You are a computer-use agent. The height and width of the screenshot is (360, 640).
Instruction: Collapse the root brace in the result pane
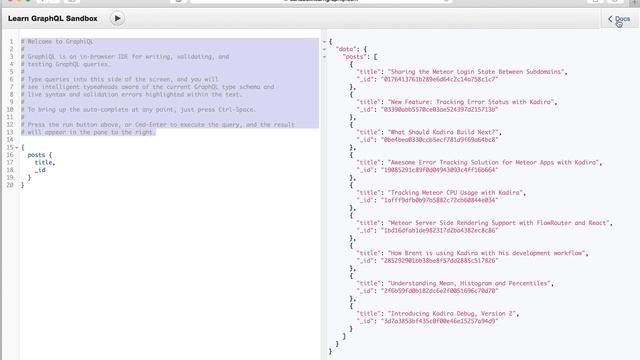tap(324, 42)
